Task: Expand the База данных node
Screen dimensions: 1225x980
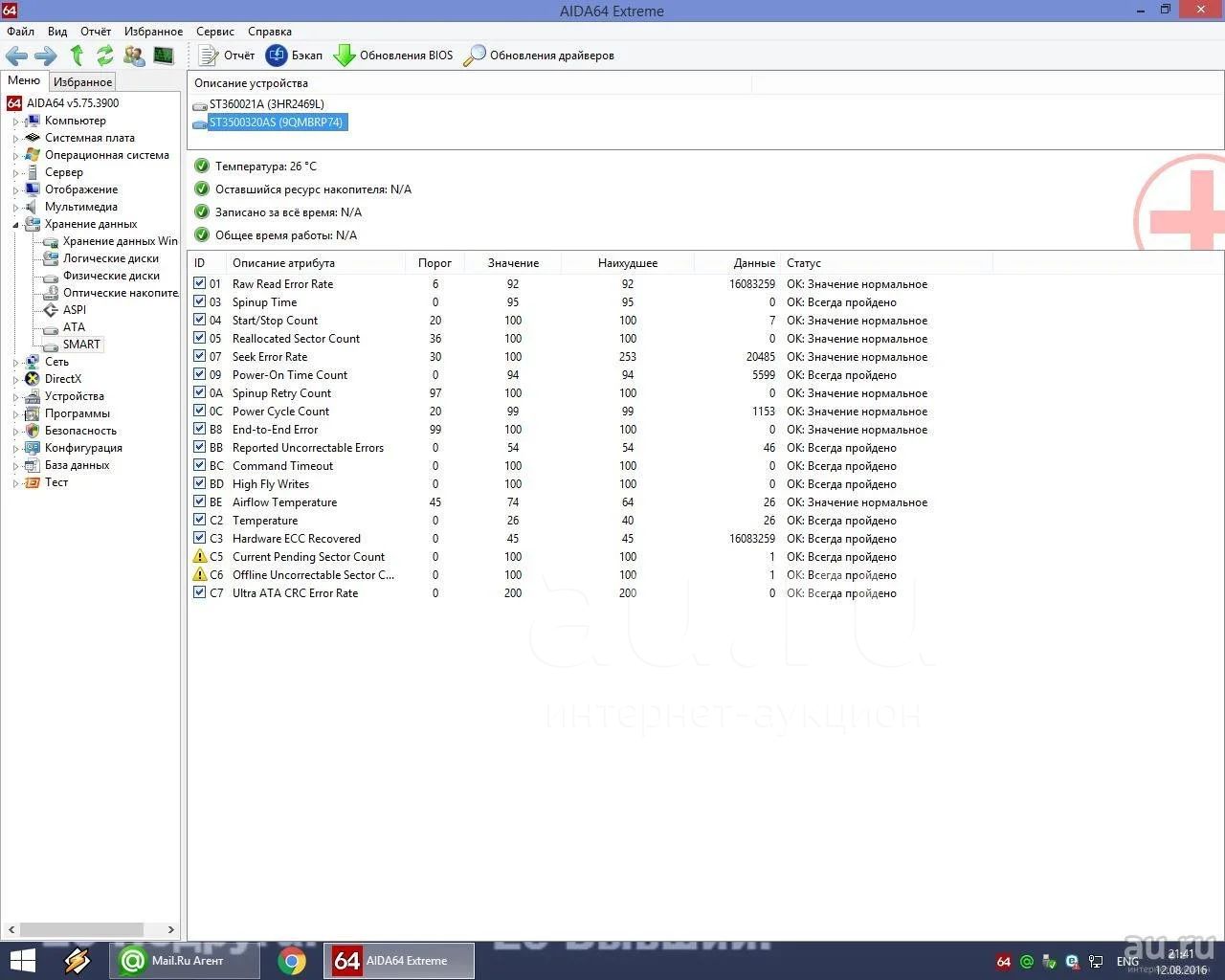Action: (15, 466)
